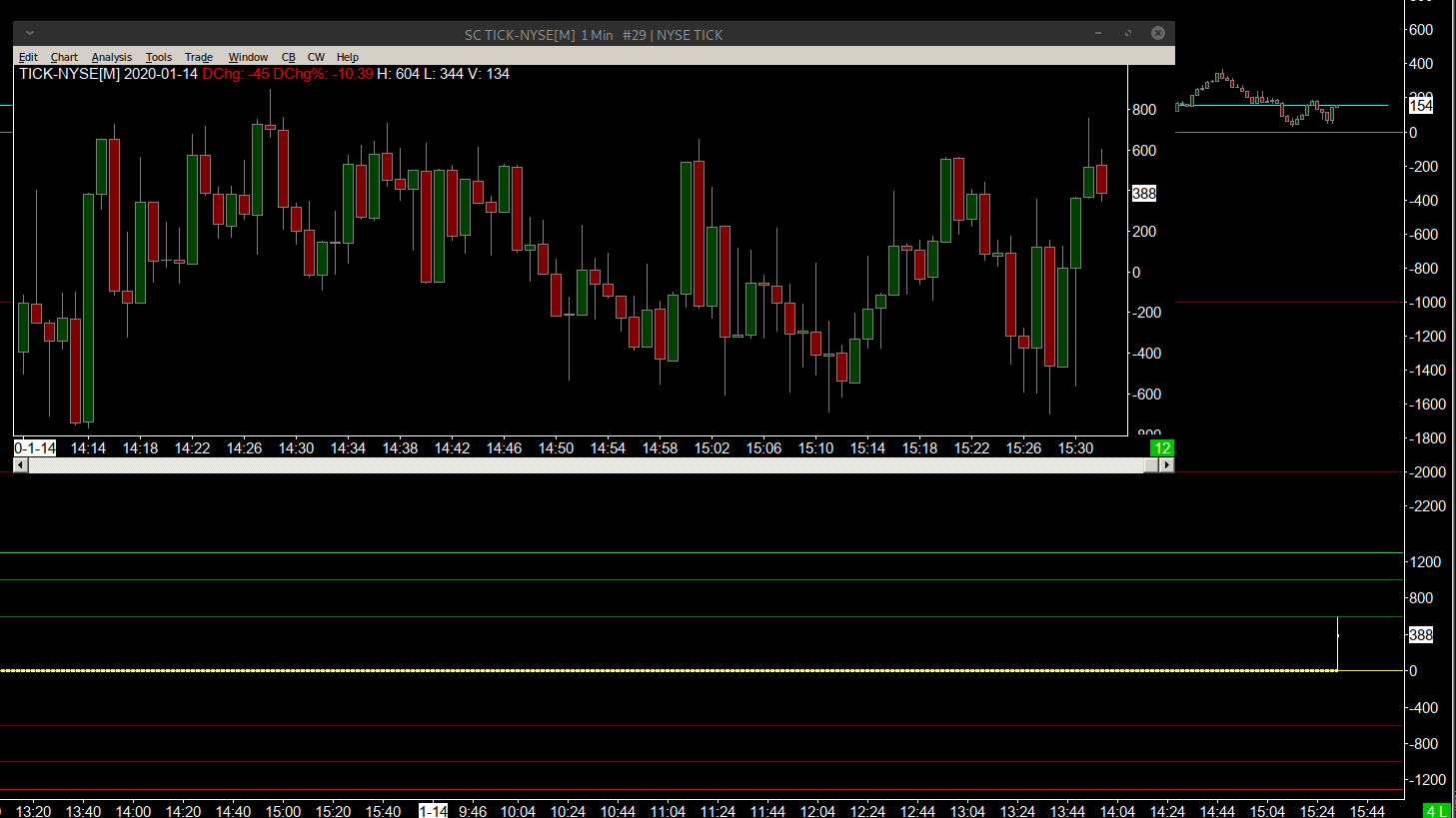
Task: Click the 9:46 label on the bottom time axis
Action: click(x=473, y=811)
